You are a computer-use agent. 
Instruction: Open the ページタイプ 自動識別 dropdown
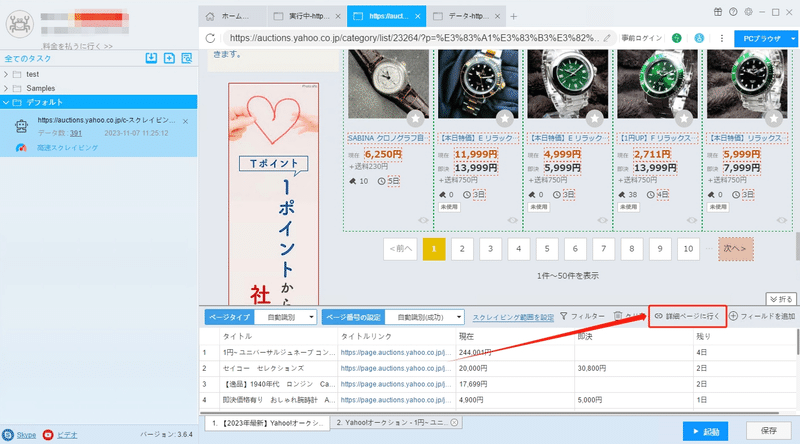[285, 317]
